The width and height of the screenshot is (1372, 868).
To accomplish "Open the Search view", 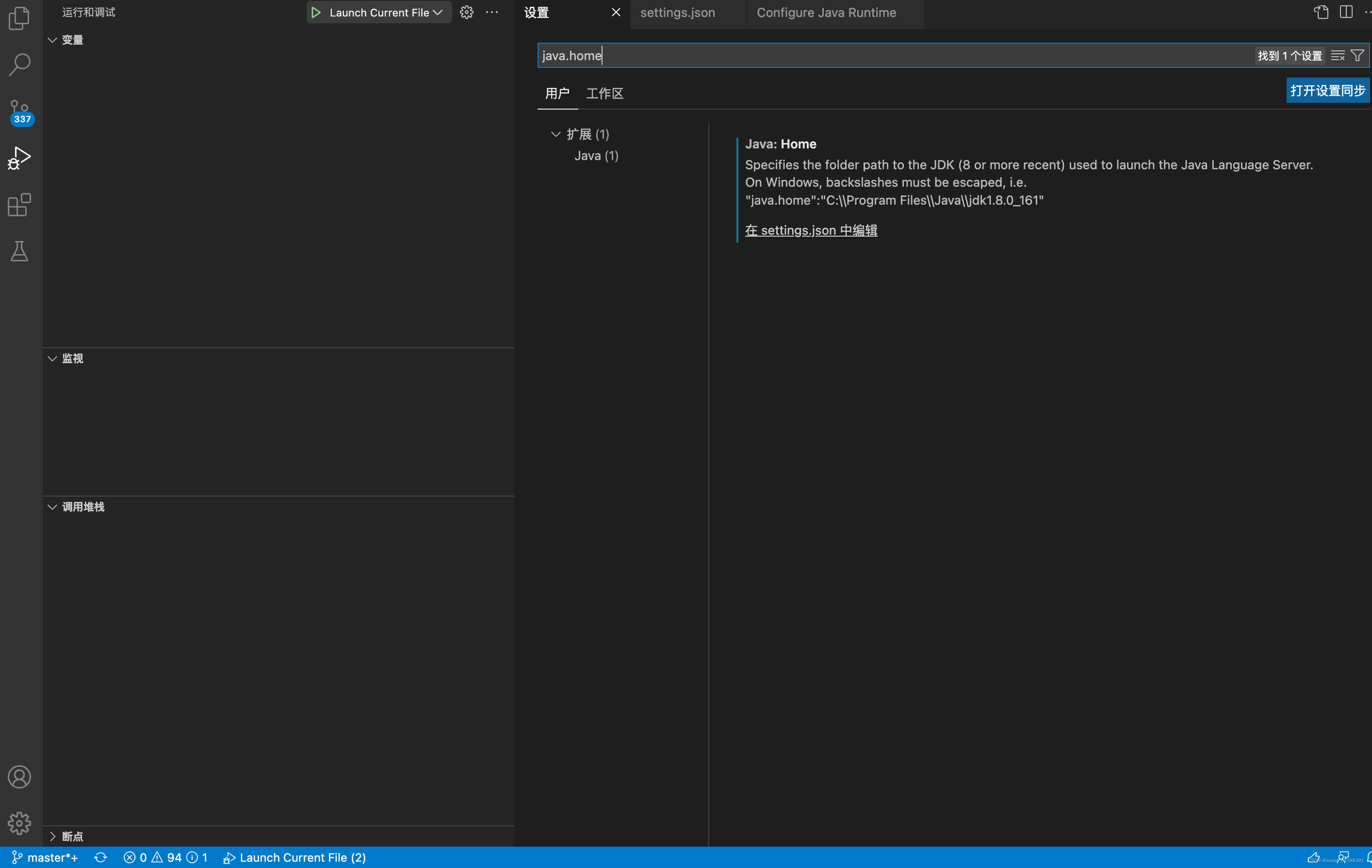I will click(x=19, y=64).
